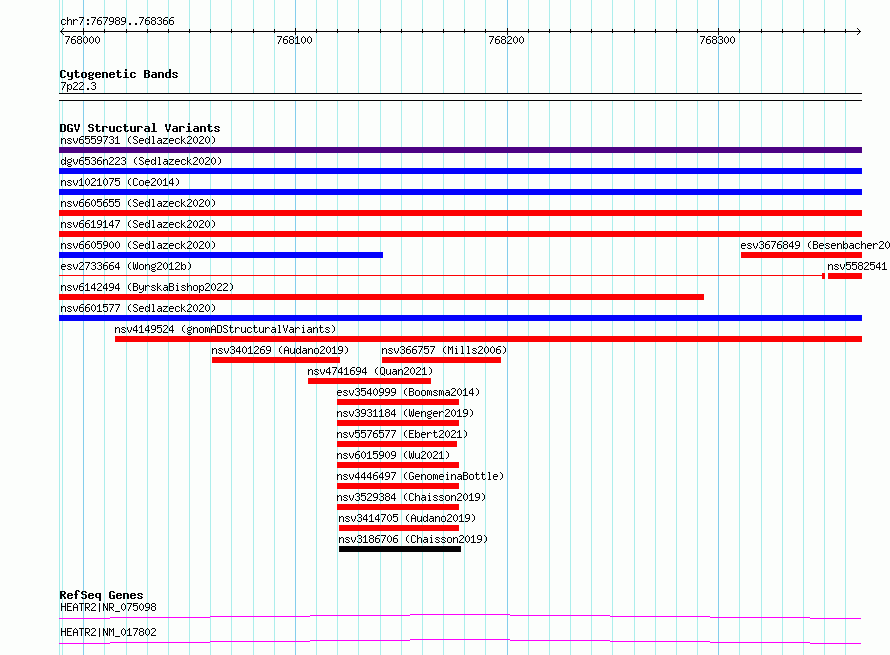This screenshot has height=655, width=890.
Task: Open esv2733664 (Wong2012b) label
Action: point(126,266)
